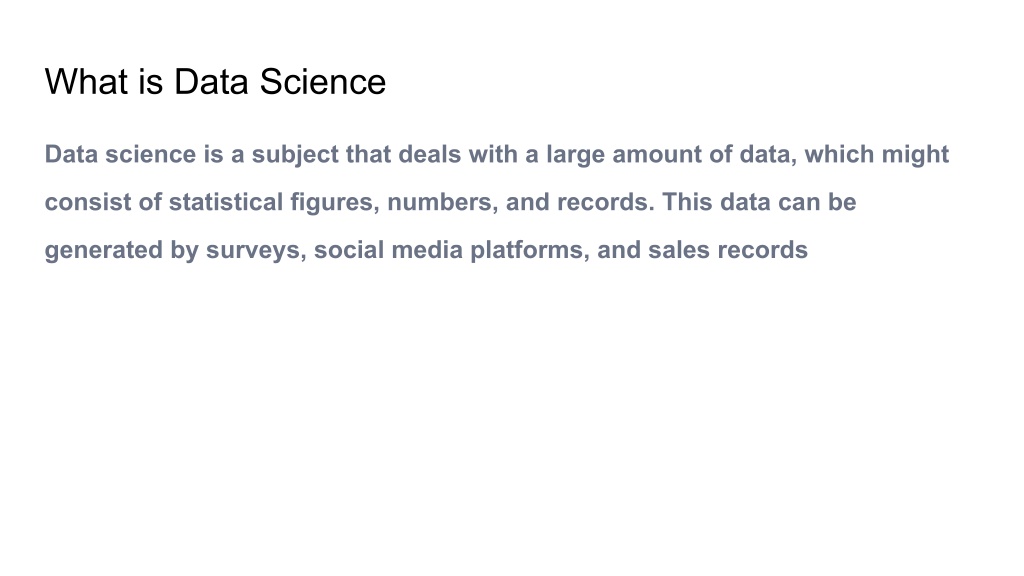Click the word 'platforms,' in the last line
The height and width of the screenshot is (576, 1024).
pyautogui.click(x=530, y=251)
